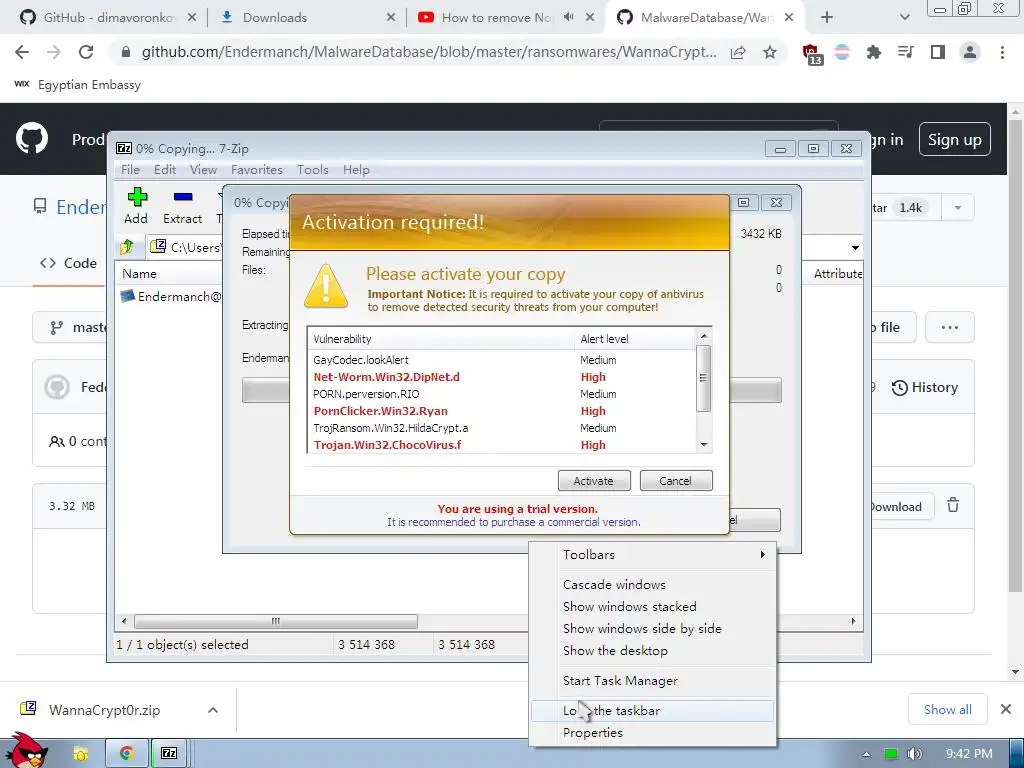
Task: Mute the YouTube tab with its speaker icon
Action: (x=569, y=18)
